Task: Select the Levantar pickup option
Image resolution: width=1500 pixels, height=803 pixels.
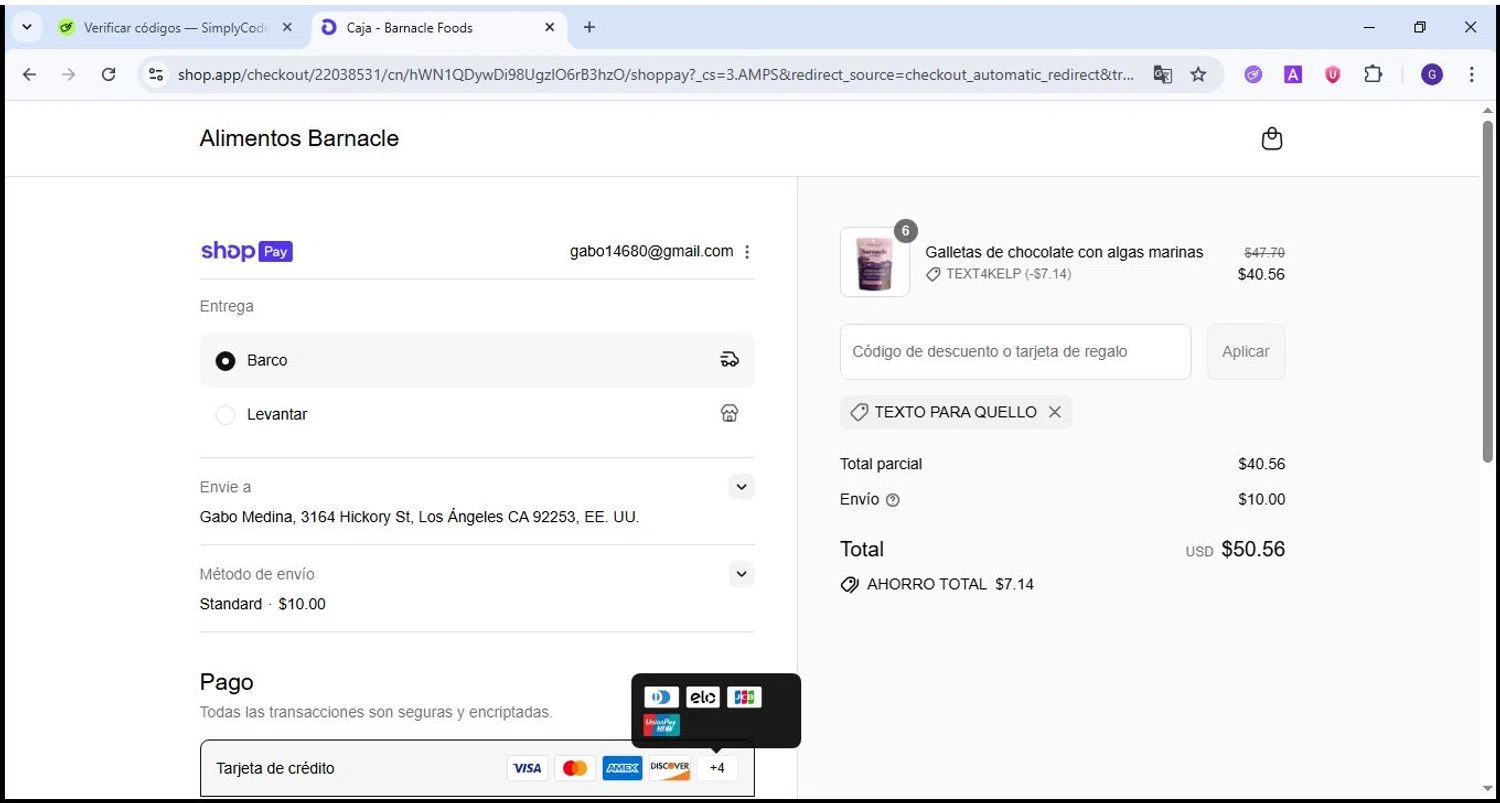Action: [x=477, y=414]
